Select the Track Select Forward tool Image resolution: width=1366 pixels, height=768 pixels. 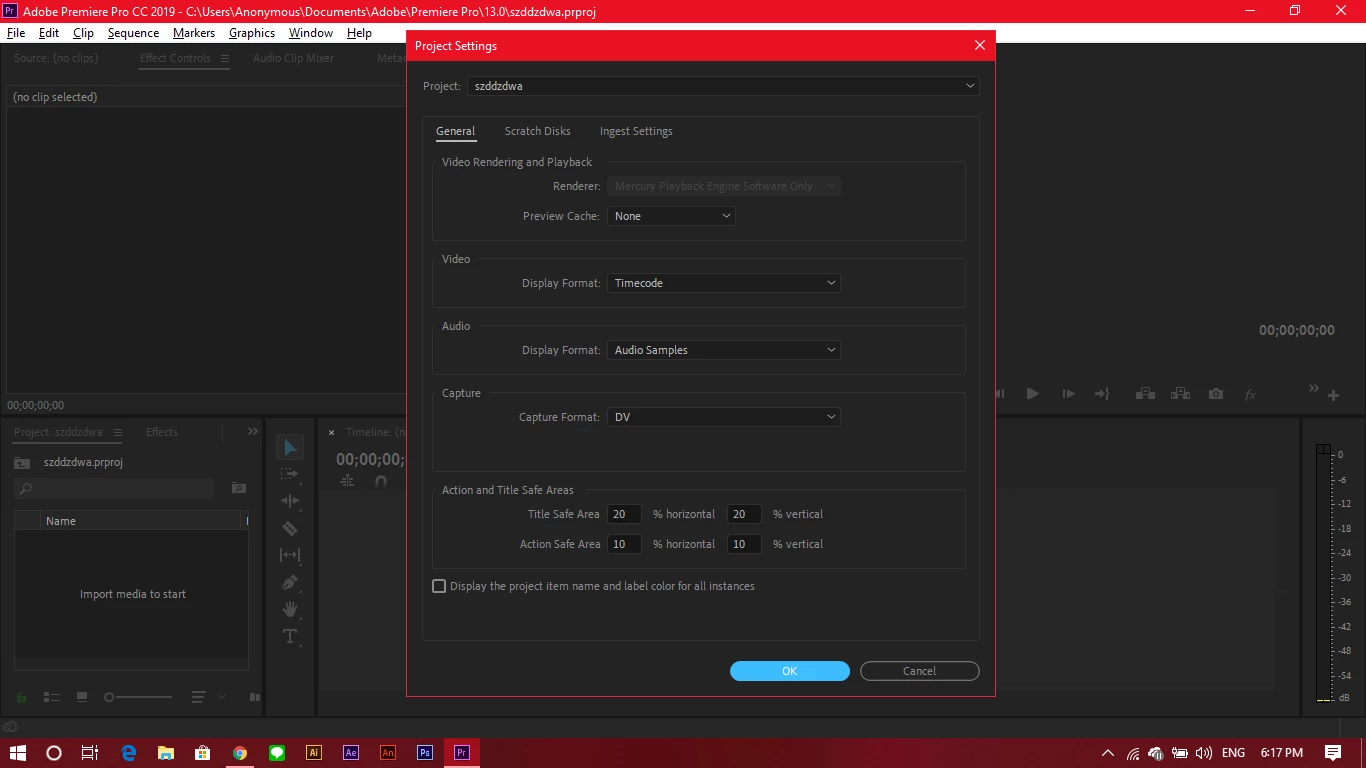coord(290,474)
